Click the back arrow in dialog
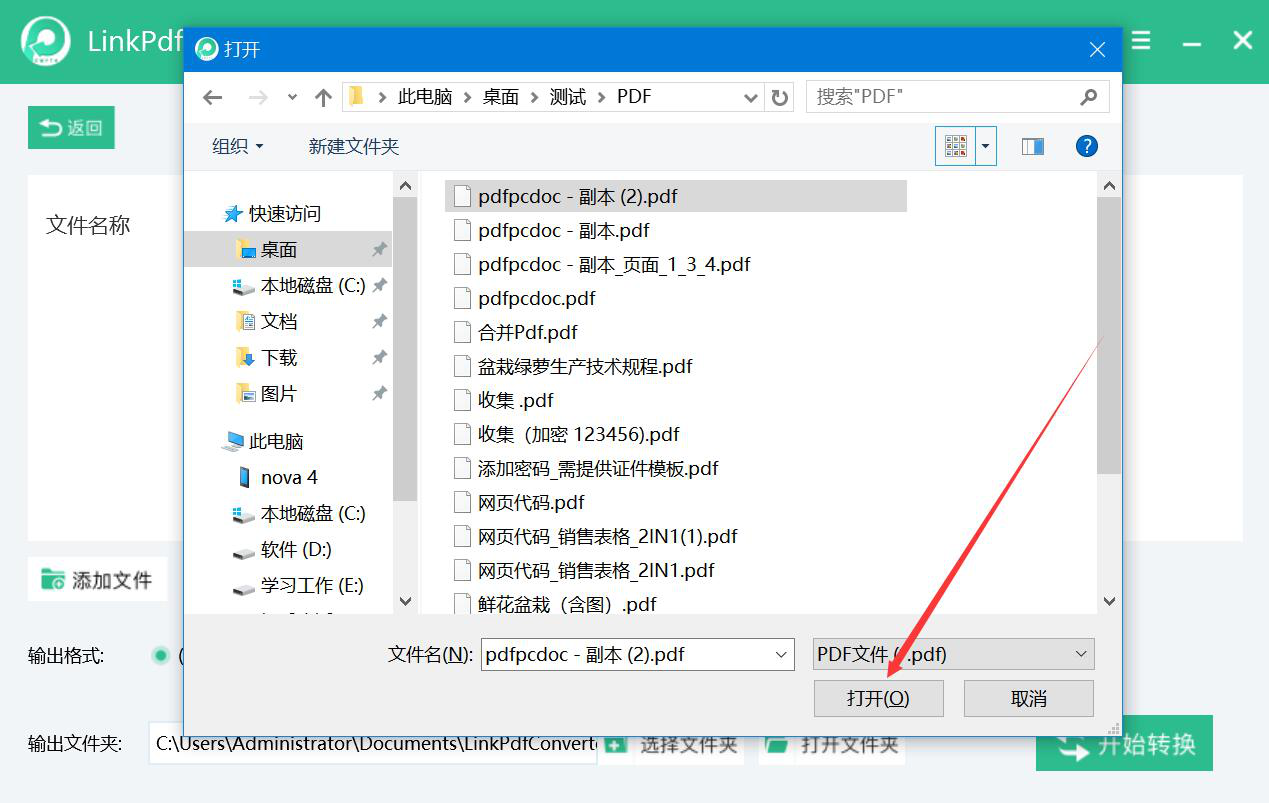This screenshot has height=803, width=1269. pyautogui.click(x=212, y=97)
